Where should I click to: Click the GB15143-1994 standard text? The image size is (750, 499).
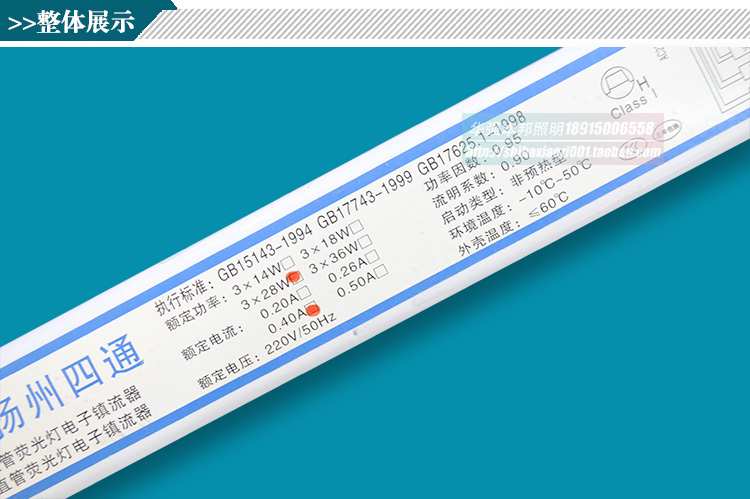click(265, 253)
